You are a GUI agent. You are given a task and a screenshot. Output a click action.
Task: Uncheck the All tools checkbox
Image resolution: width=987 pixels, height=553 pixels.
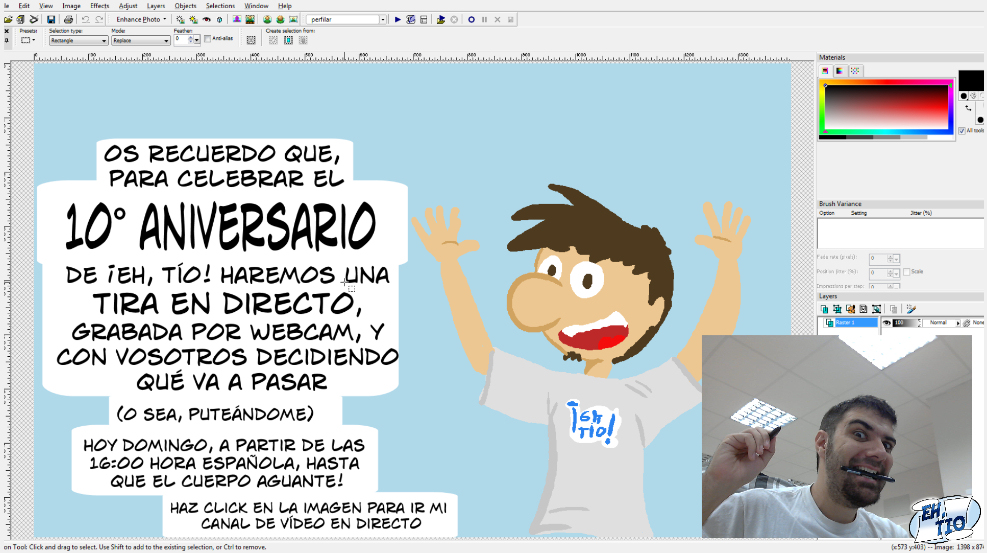[x=962, y=130]
